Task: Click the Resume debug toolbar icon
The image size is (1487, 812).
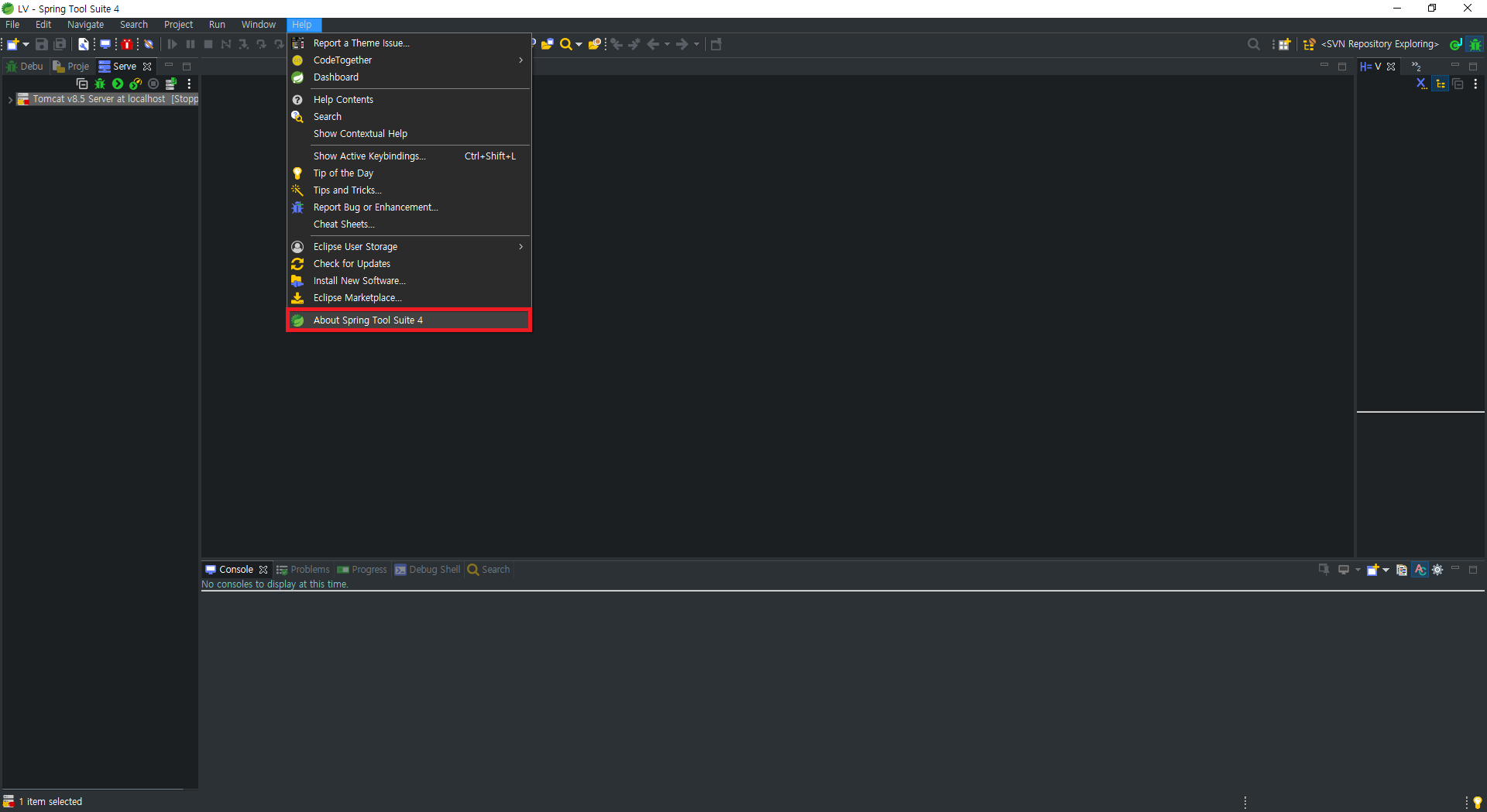Action: pyautogui.click(x=173, y=44)
